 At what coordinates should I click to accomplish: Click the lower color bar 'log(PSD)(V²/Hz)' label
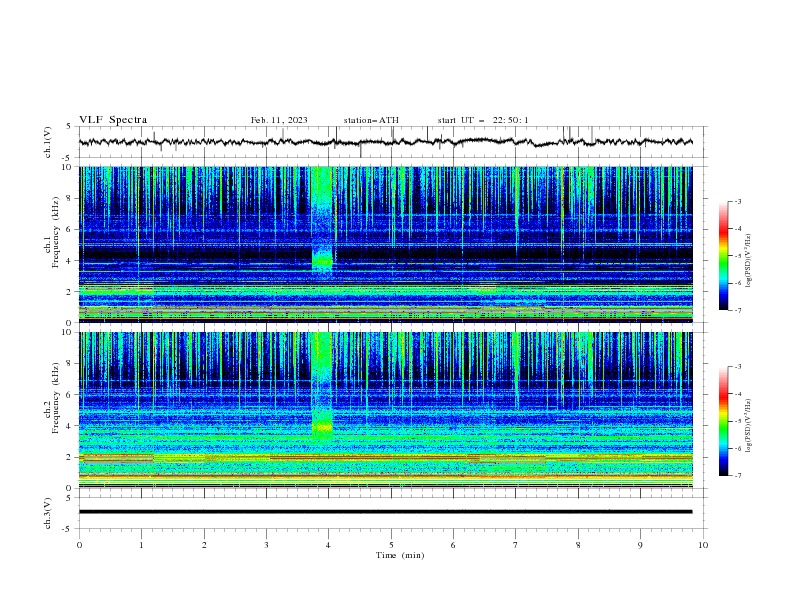pos(748,426)
